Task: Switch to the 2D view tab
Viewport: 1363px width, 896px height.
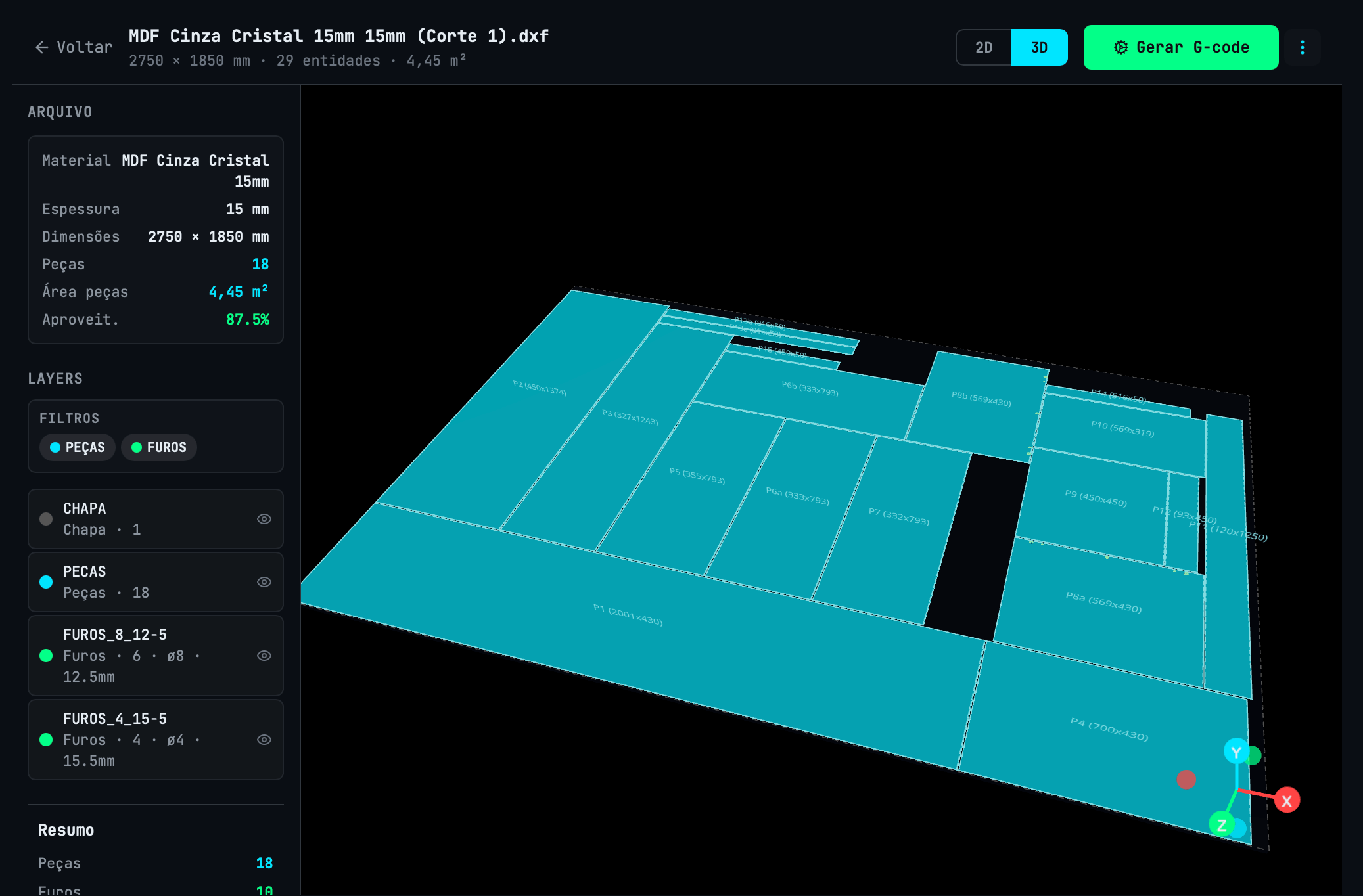Action: (983, 47)
